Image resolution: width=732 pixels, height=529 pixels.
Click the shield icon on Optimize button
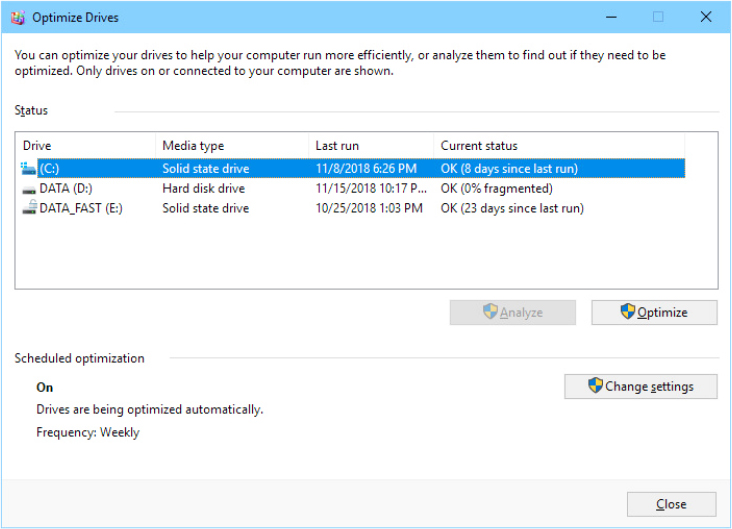coord(627,312)
